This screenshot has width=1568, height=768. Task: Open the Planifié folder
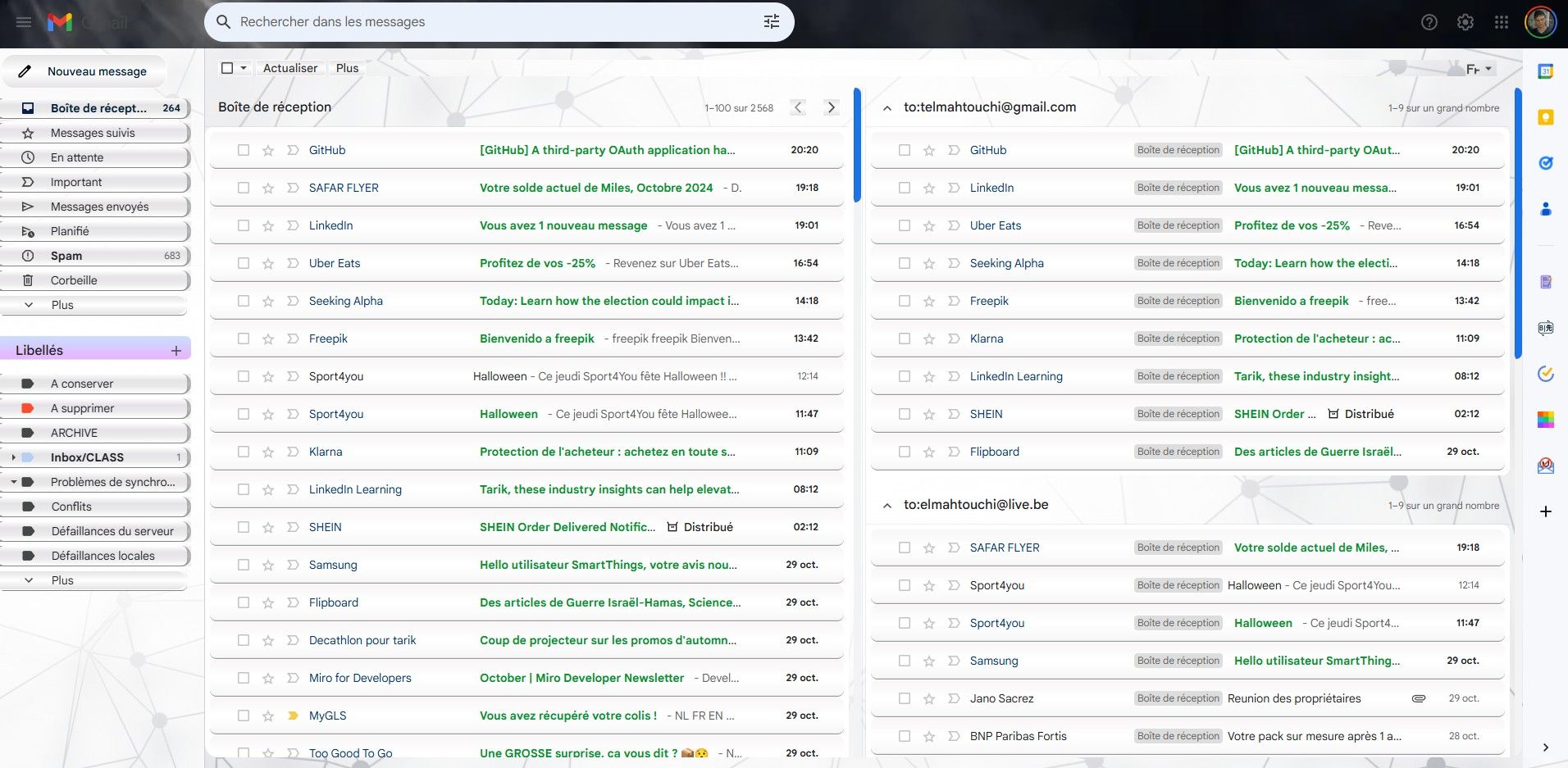96,231
